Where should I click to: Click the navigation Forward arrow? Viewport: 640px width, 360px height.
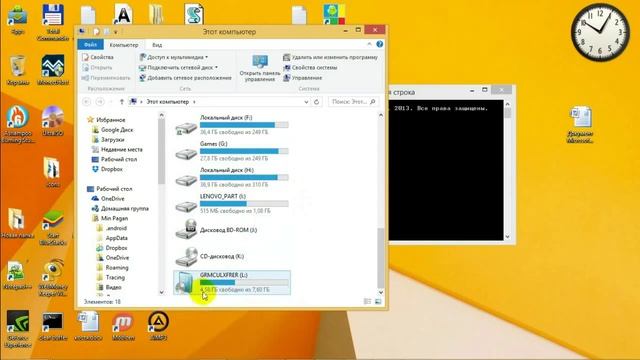[100, 102]
